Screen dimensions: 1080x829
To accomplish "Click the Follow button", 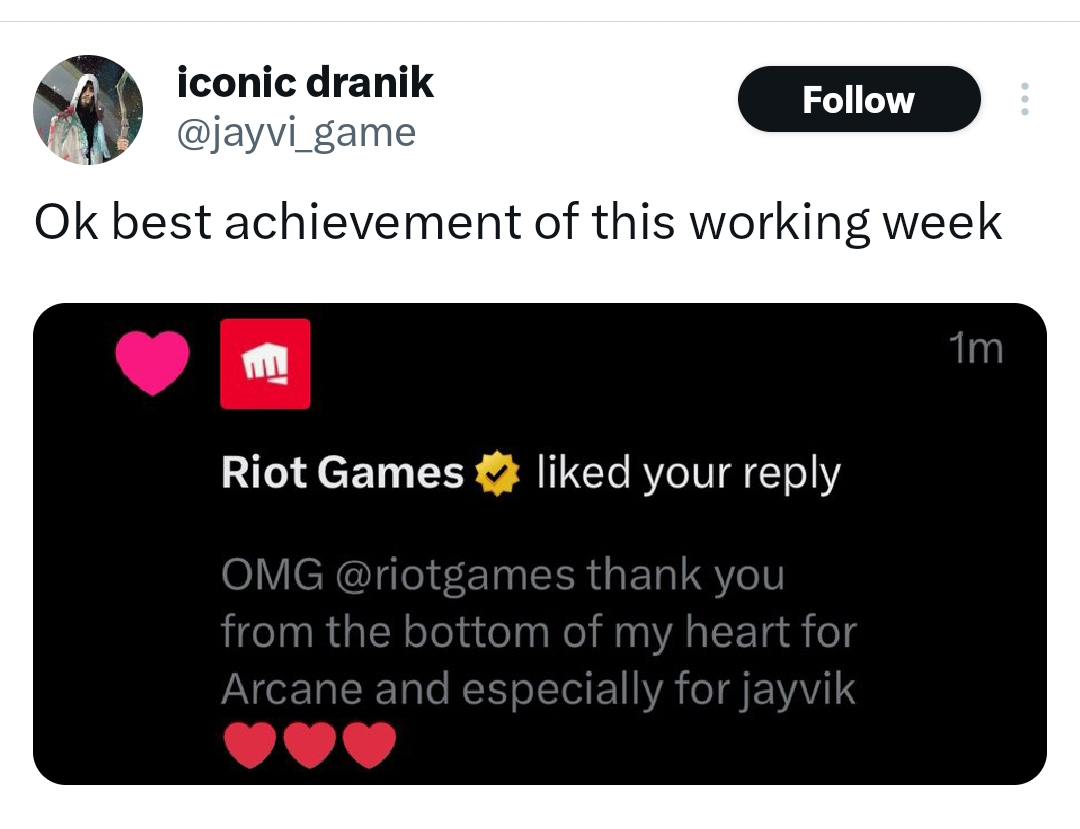I will click(x=858, y=100).
